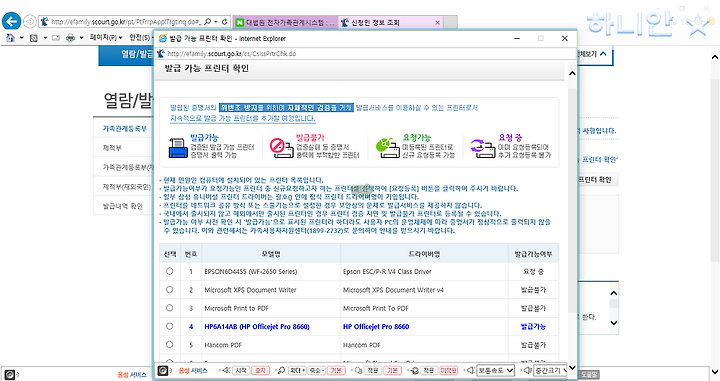Open a new tab with the blank tab button

tap(450, 22)
